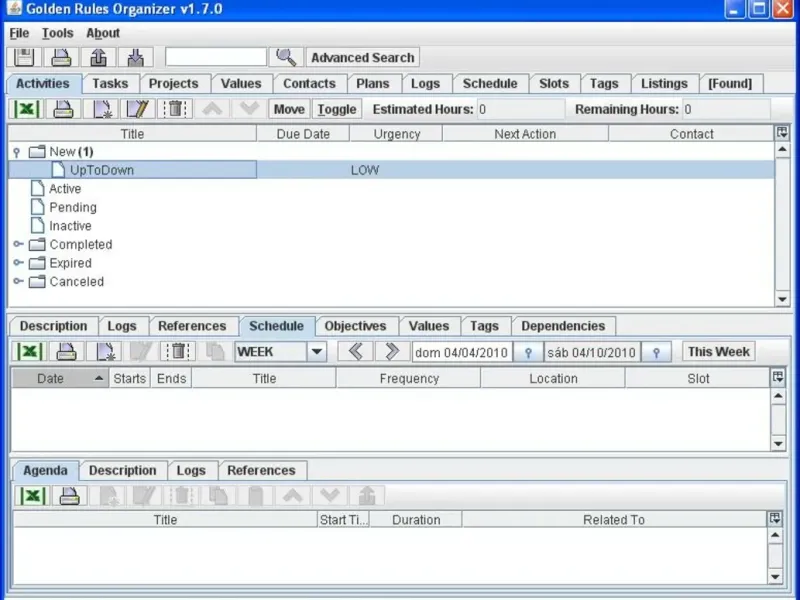This screenshot has width=800, height=600.
Task: Show the Dependencies sub-tab
Action: 563,326
